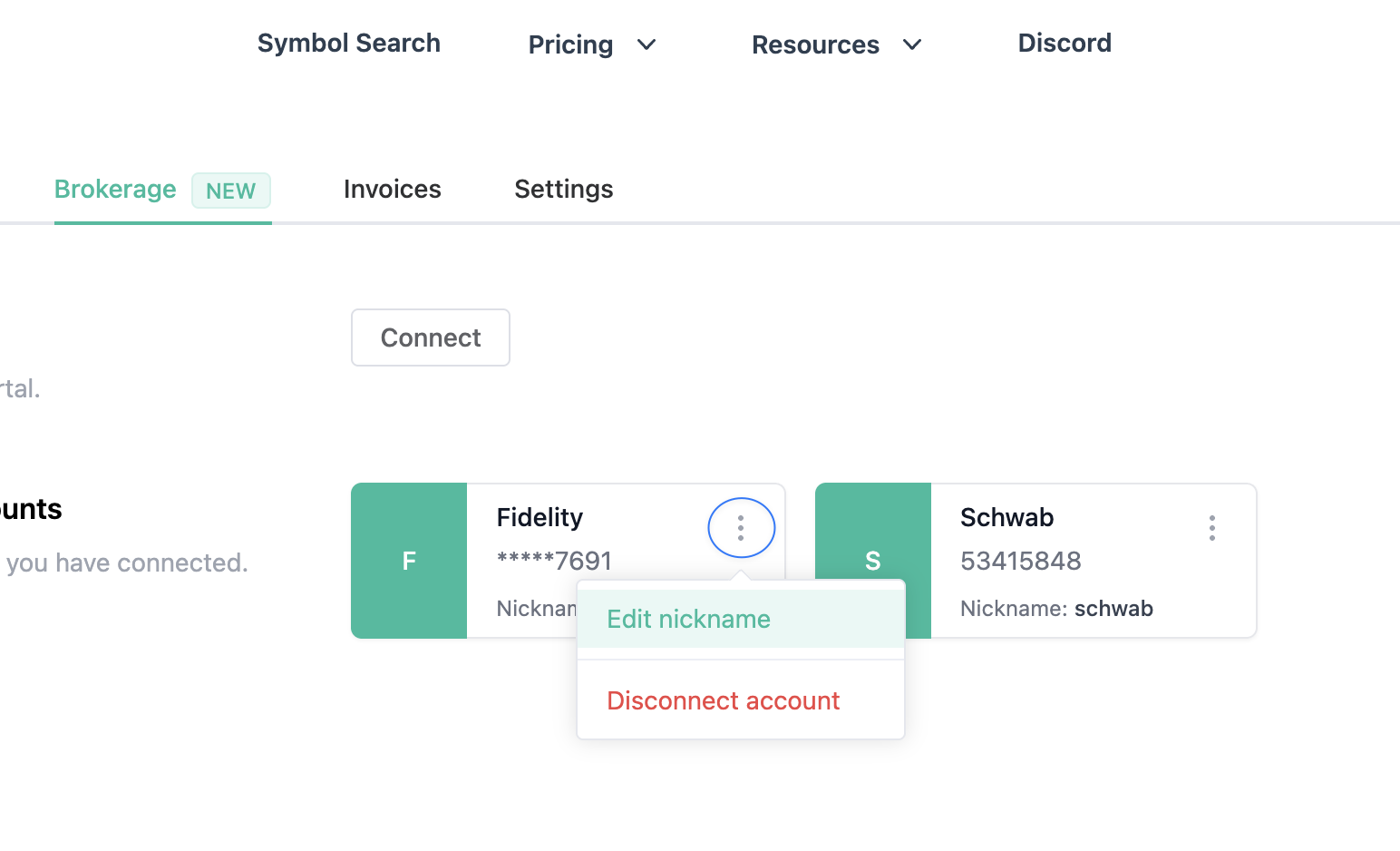Expand the Resources dropdown
Image resolution: width=1400 pixels, height=851 pixels.
coord(837,44)
